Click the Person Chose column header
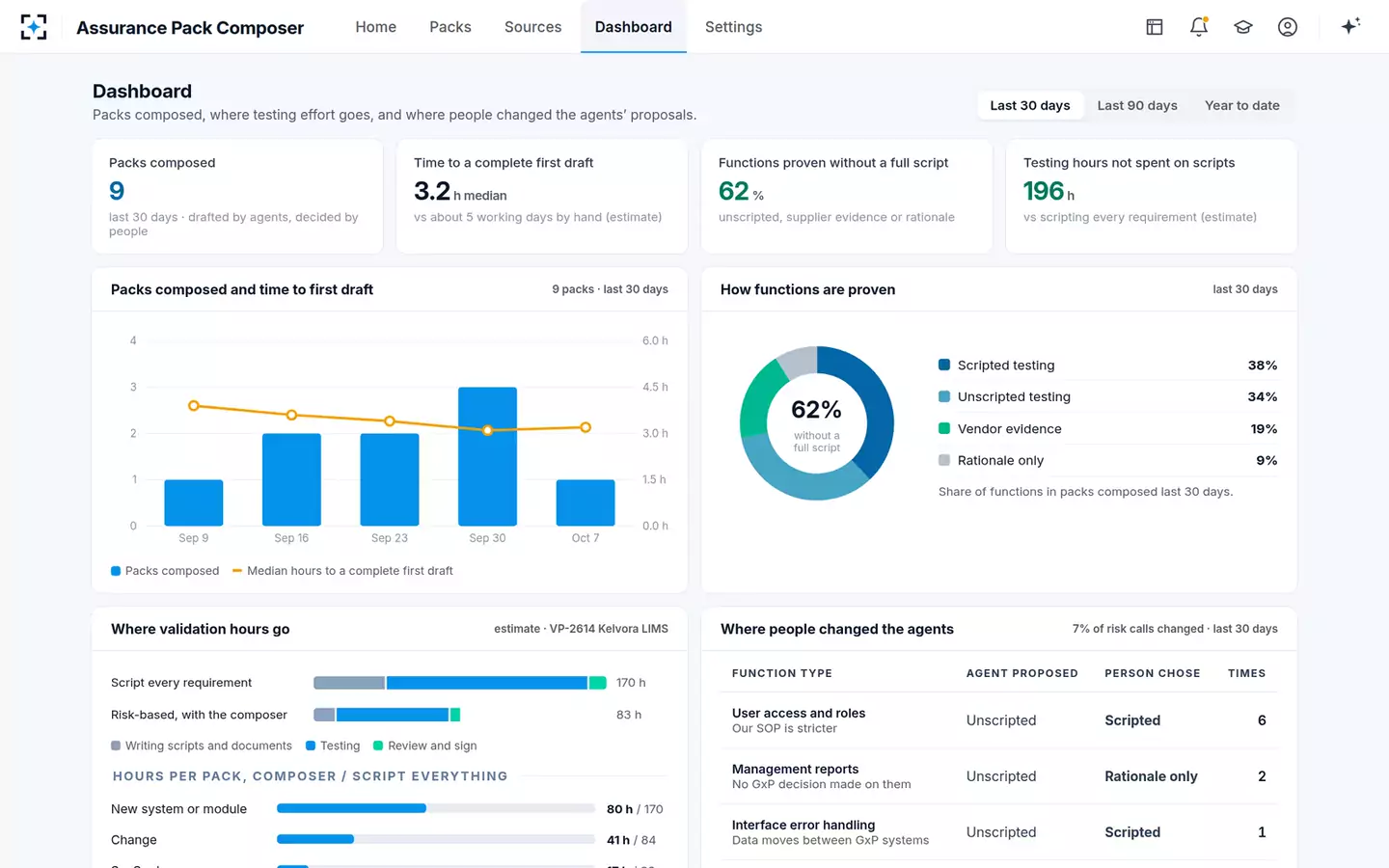 coord(1153,673)
